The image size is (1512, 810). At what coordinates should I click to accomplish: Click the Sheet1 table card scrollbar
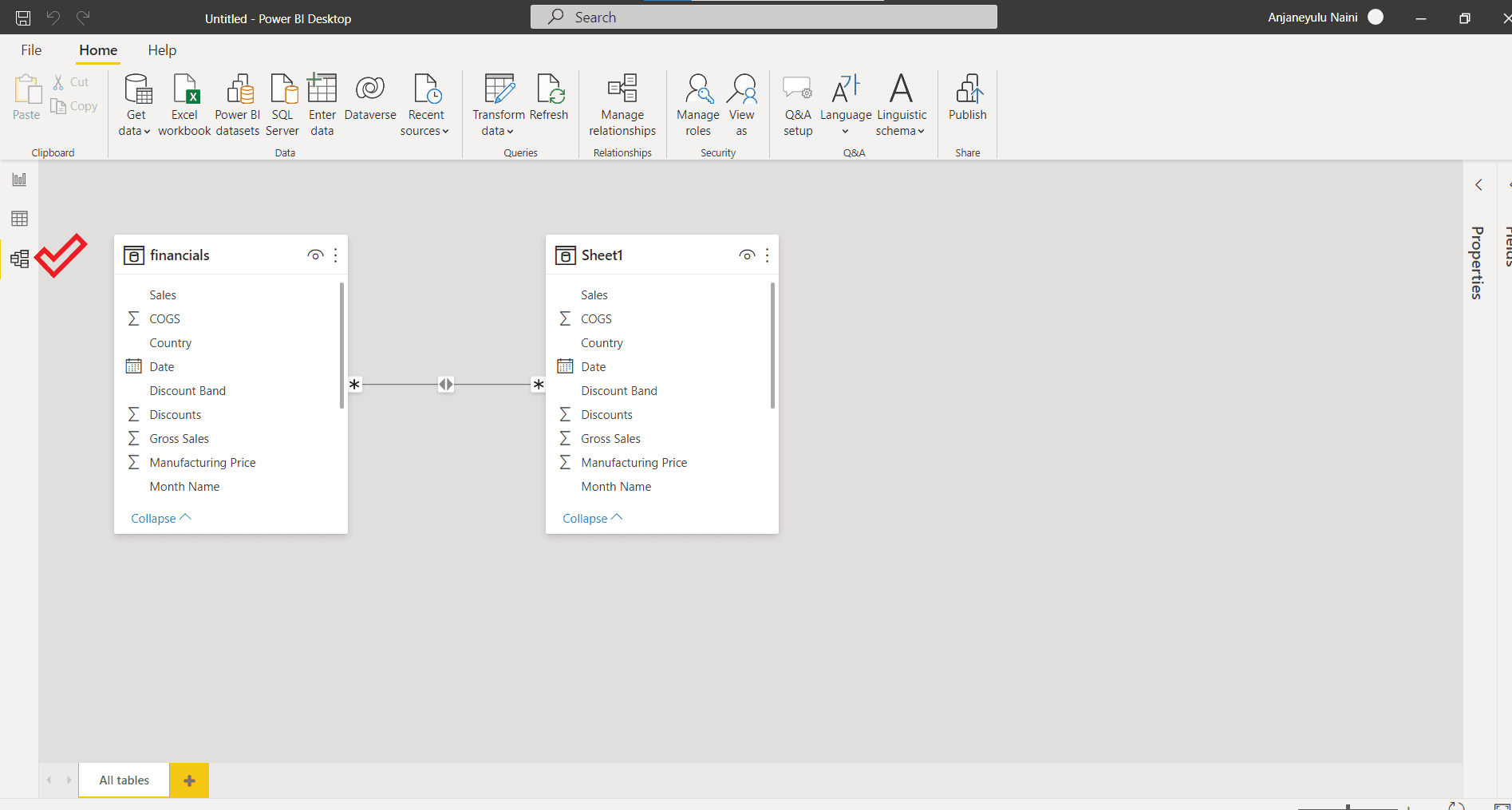(772, 345)
